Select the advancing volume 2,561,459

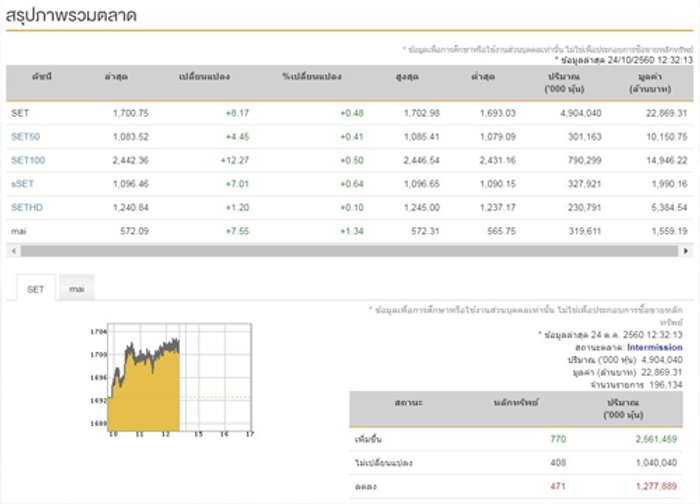[656, 439]
